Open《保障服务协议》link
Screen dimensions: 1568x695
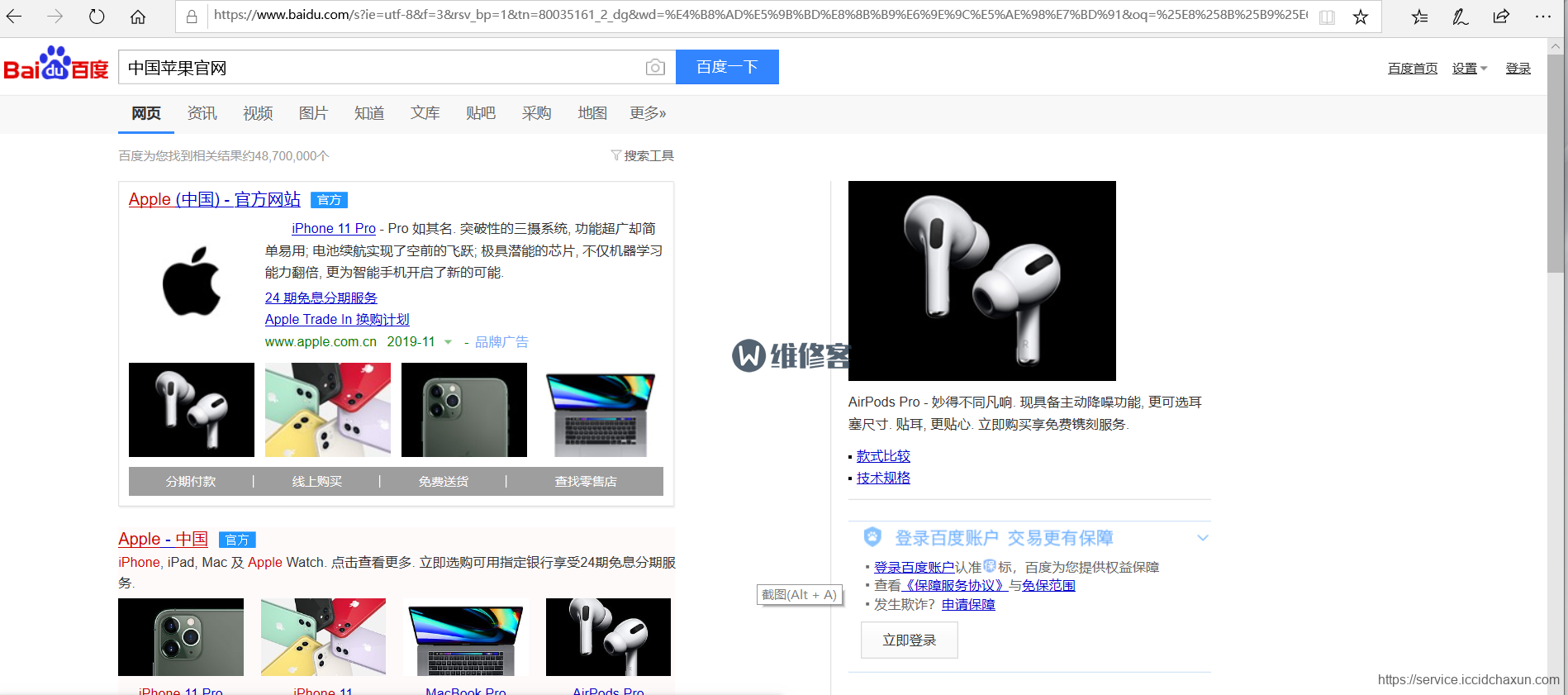(954, 585)
